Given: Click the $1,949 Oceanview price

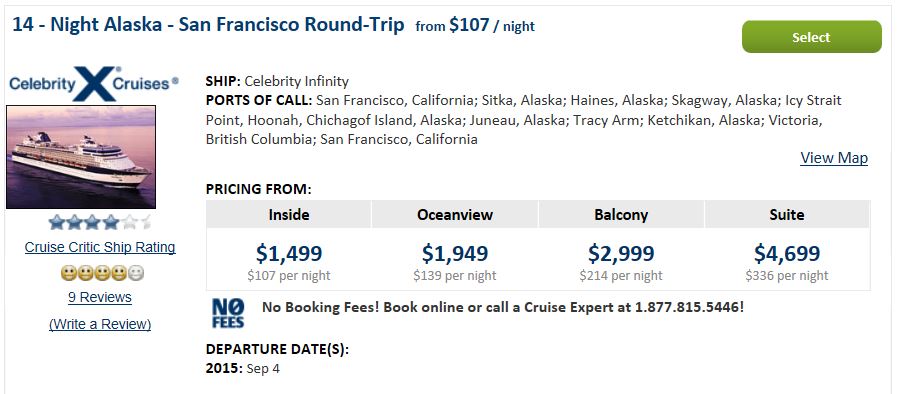Looking at the screenshot, I should click(x=455, y=253).
